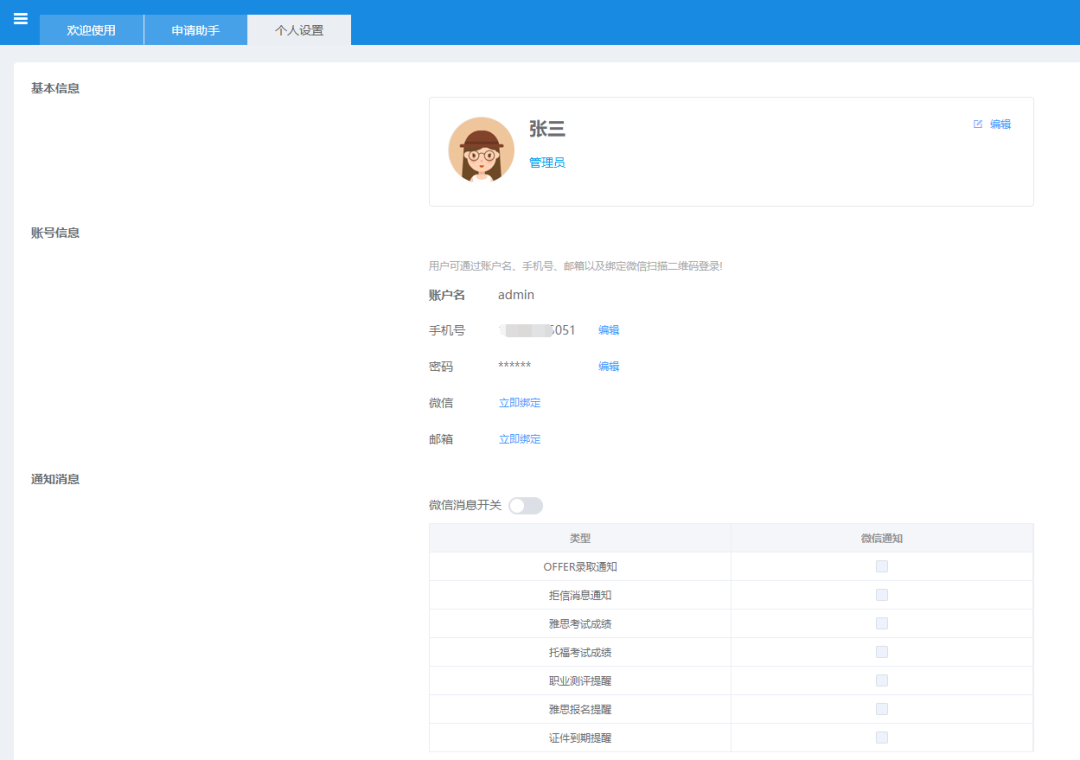Click 编辑 link next to phone number
This screenshot has width=1080, height=760.
[609, 330]
